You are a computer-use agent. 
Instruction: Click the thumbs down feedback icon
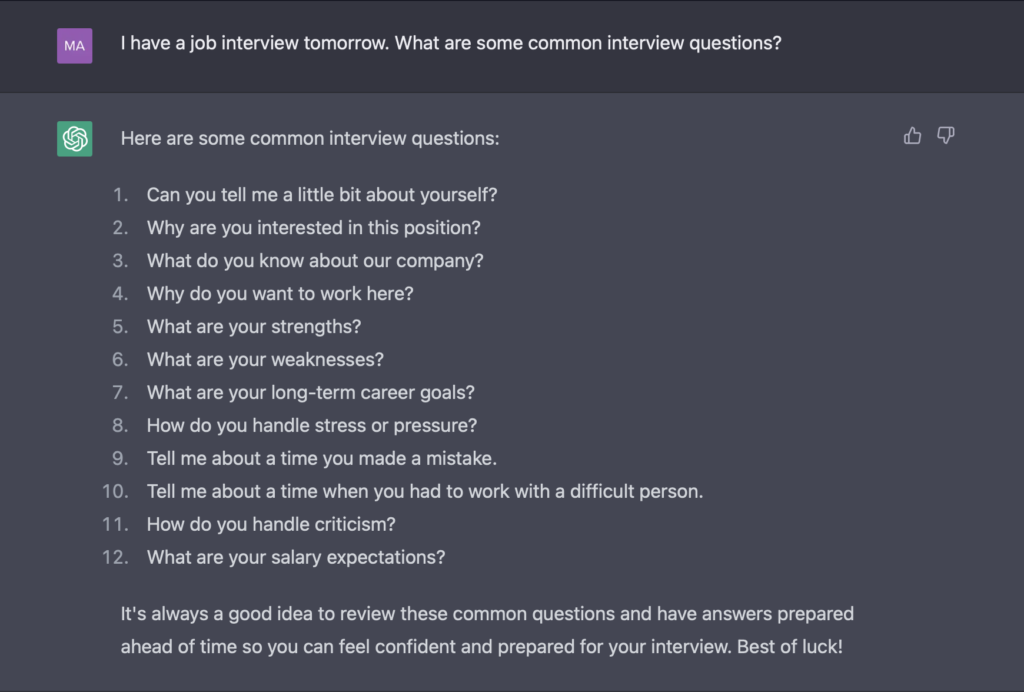click(x=946, y=136)
